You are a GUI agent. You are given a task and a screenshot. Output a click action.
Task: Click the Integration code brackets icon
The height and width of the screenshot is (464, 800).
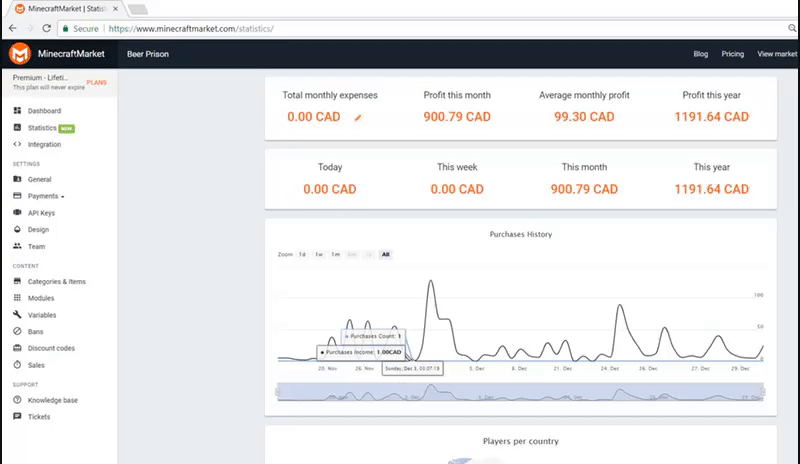point(17,144)
